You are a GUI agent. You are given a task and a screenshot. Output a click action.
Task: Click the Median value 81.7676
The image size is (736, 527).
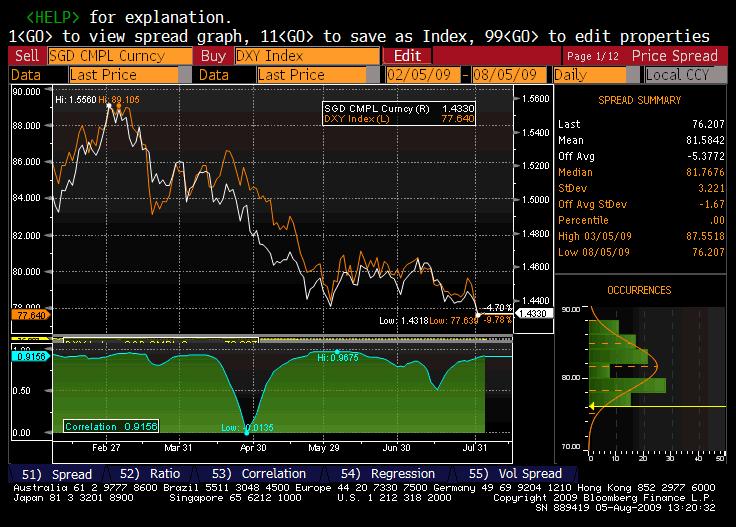[705, 172]
